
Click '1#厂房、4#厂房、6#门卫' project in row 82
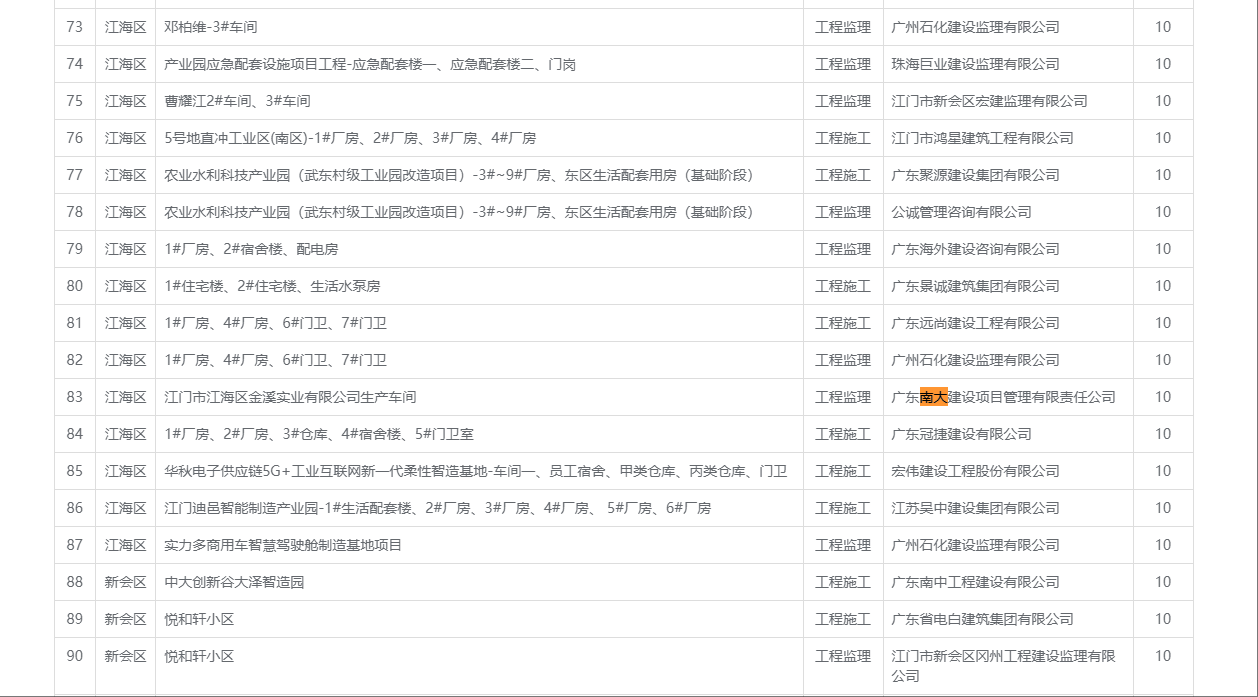coord(275,360)
